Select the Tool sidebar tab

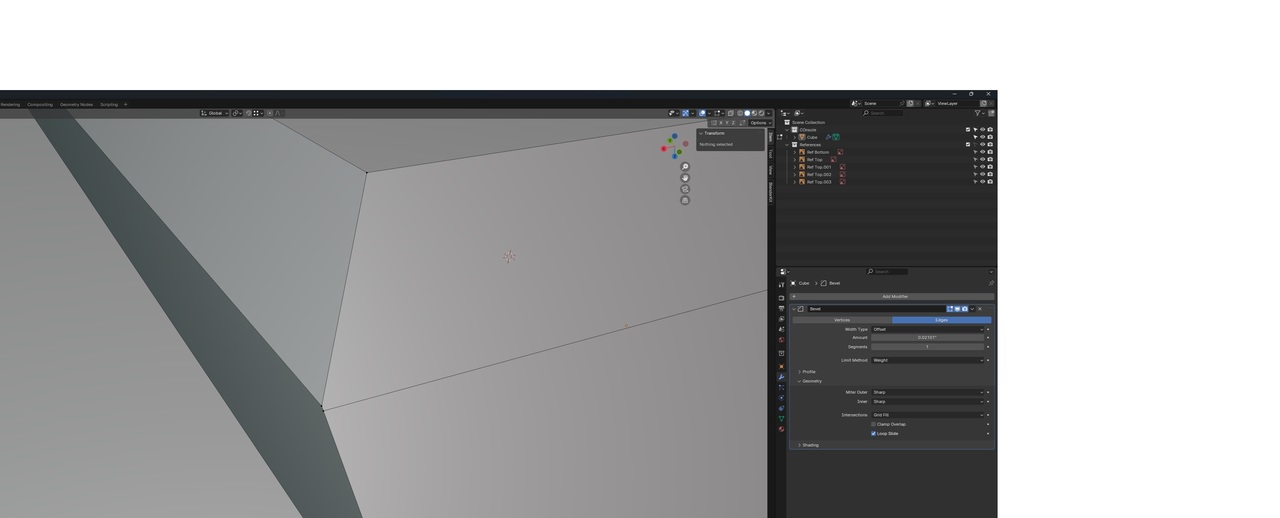pos(770,153)
